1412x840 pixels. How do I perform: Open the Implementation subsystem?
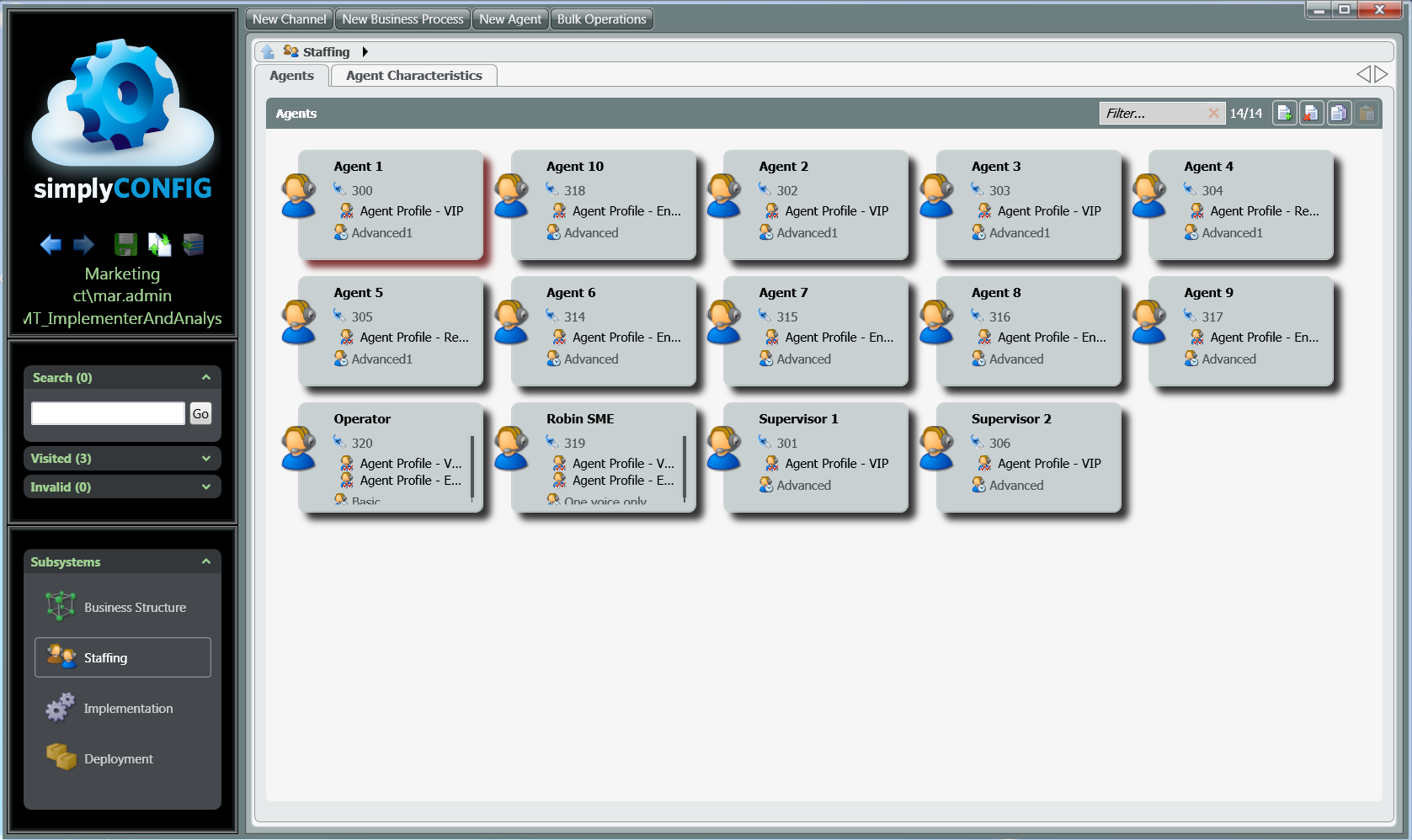point(123,708)
